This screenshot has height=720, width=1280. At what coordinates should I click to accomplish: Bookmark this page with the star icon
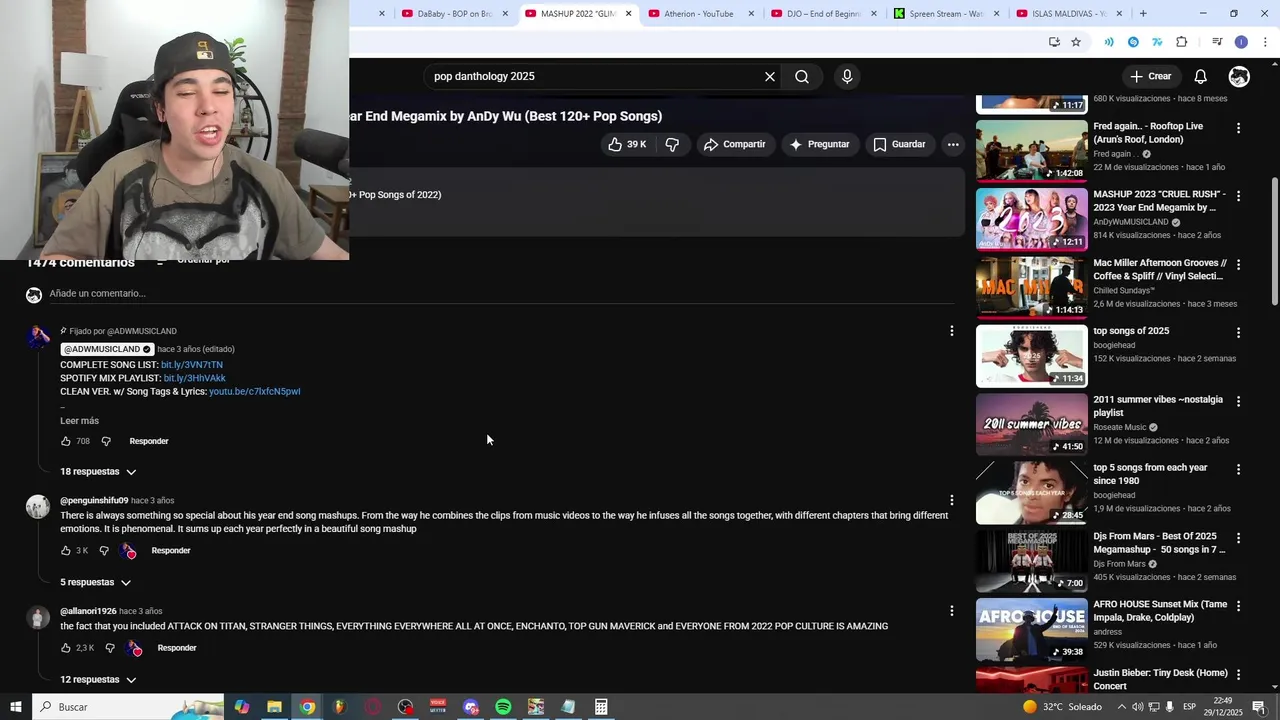(1076, 42)
